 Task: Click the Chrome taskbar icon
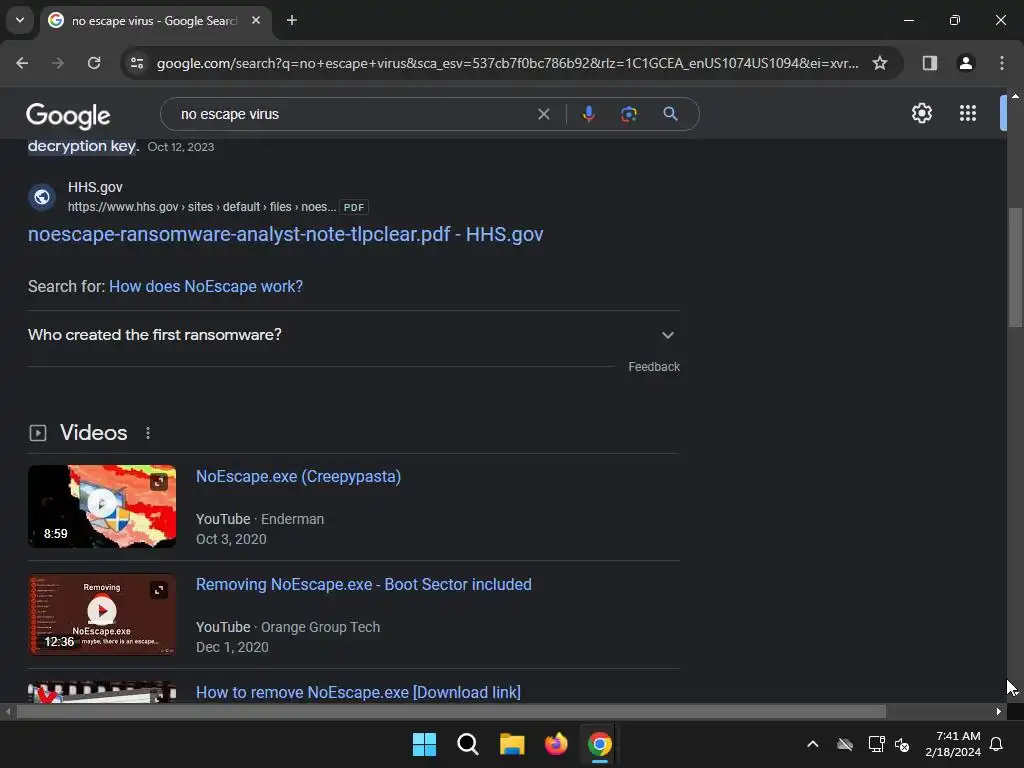(x=600, y=744)
